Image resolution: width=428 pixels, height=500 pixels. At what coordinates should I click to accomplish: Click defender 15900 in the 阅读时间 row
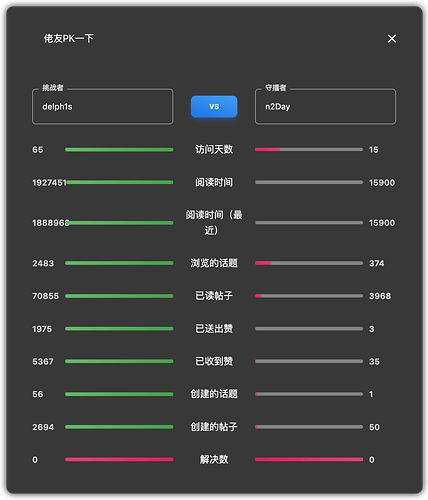click(382, 183)
